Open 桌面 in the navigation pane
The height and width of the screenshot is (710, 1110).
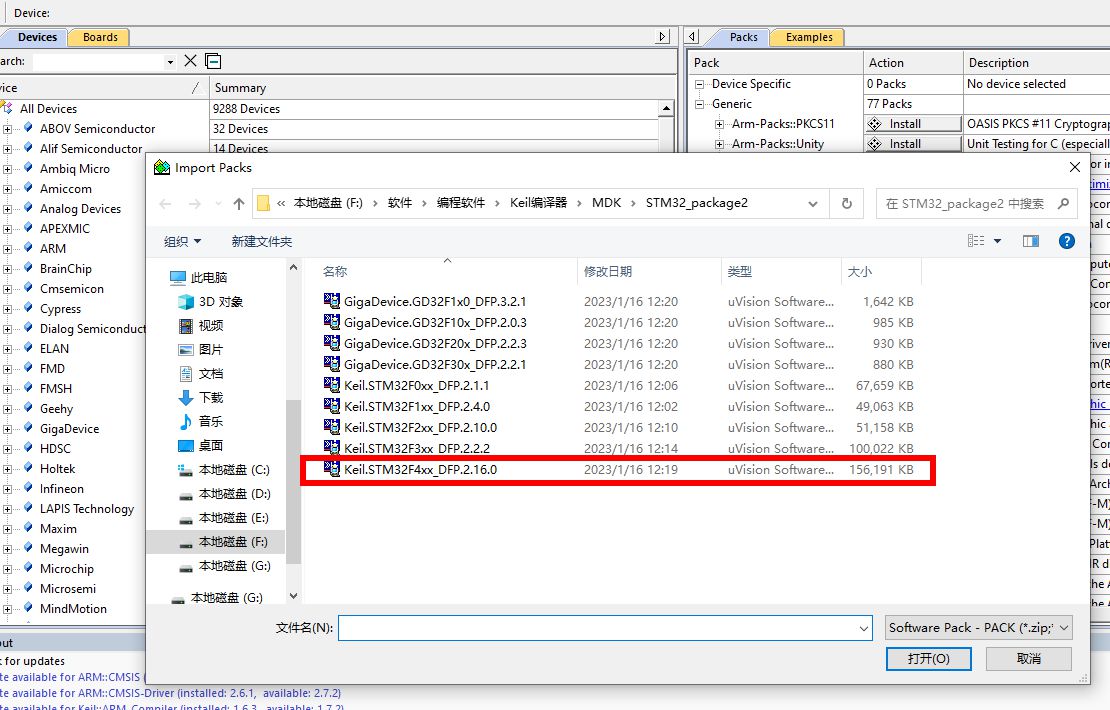coord(210,446)
